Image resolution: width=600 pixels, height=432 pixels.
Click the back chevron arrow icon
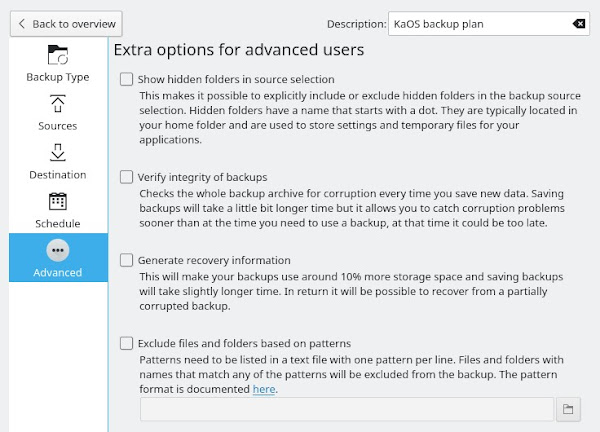click(22, 23)
